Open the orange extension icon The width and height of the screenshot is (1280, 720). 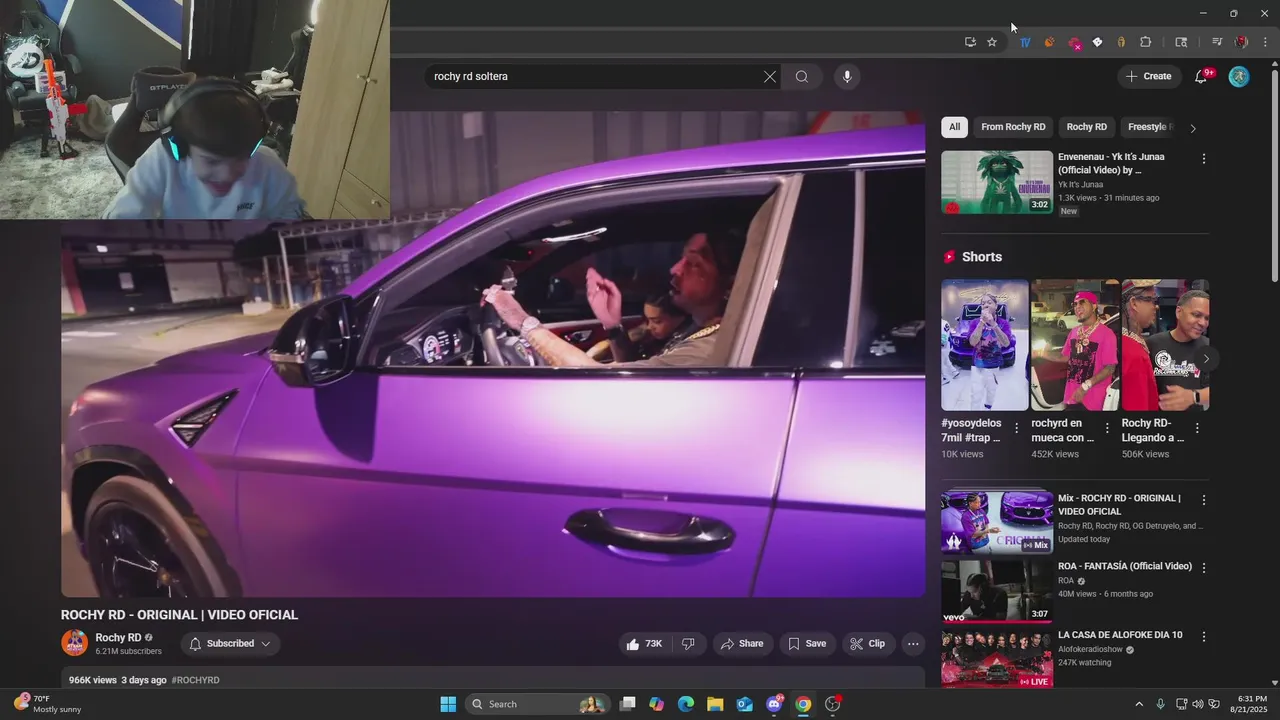click(x=1049, y=42)
